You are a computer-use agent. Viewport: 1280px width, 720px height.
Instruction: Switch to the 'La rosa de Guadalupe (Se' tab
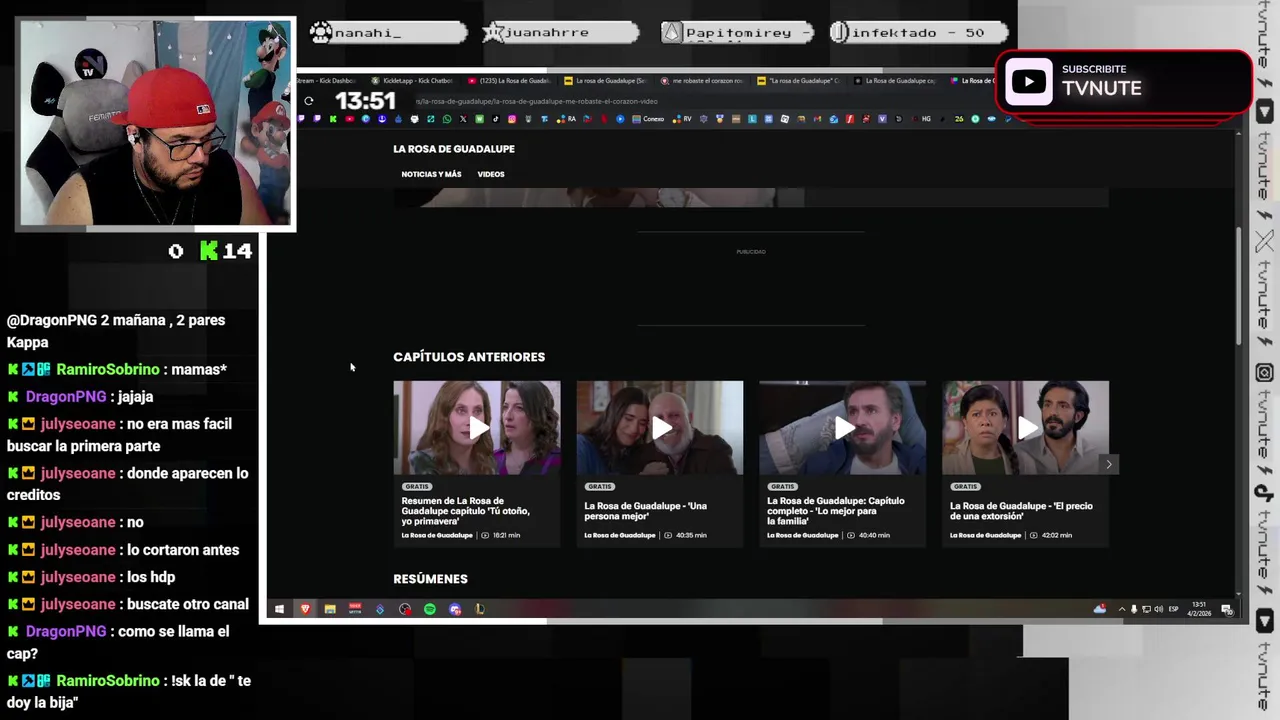point(604,81)
